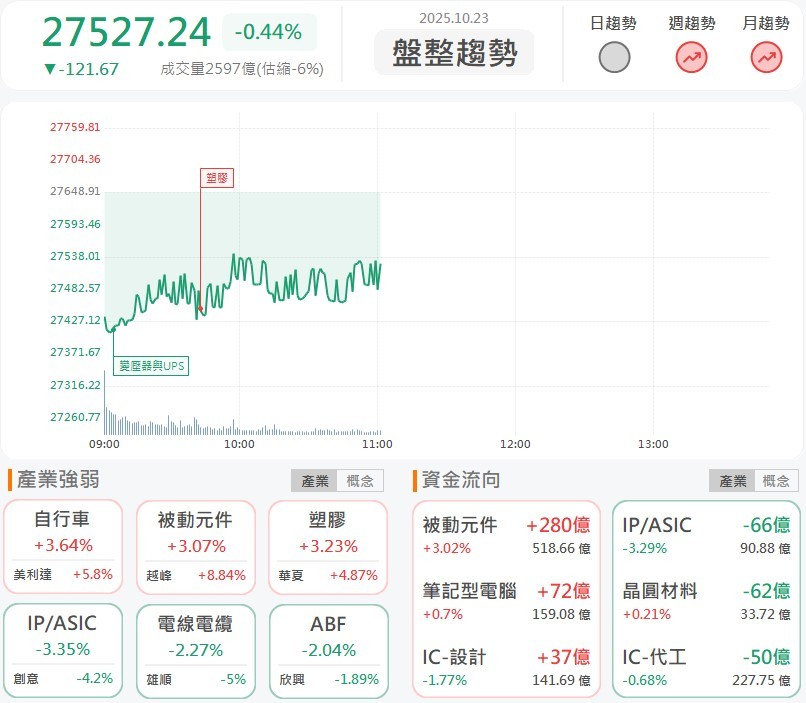
Task: Open the ABF card showing -2.04%
Action: (328, 650)
